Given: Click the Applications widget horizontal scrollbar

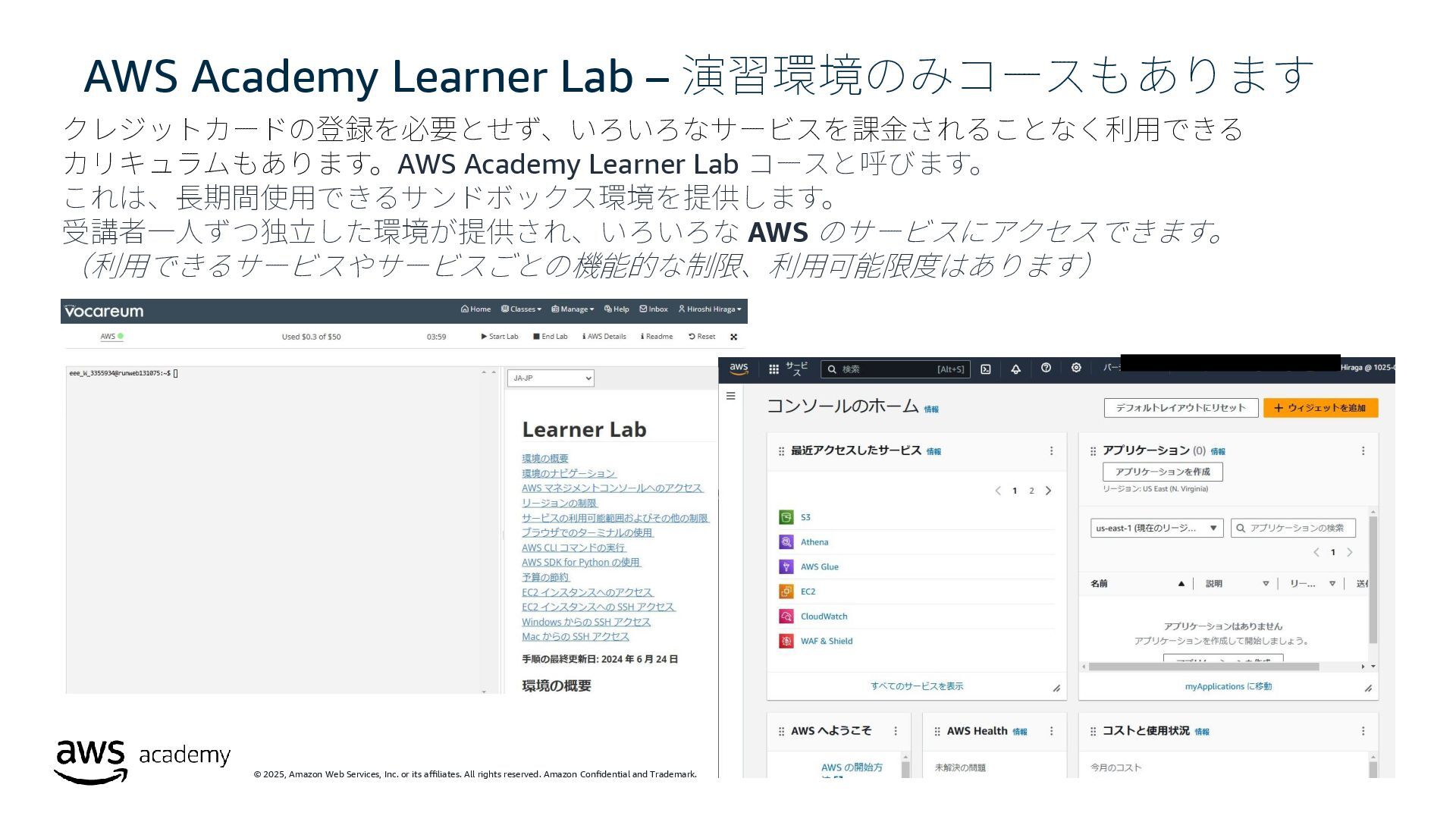Looking at the screenshot, I should click(1203, 667).
